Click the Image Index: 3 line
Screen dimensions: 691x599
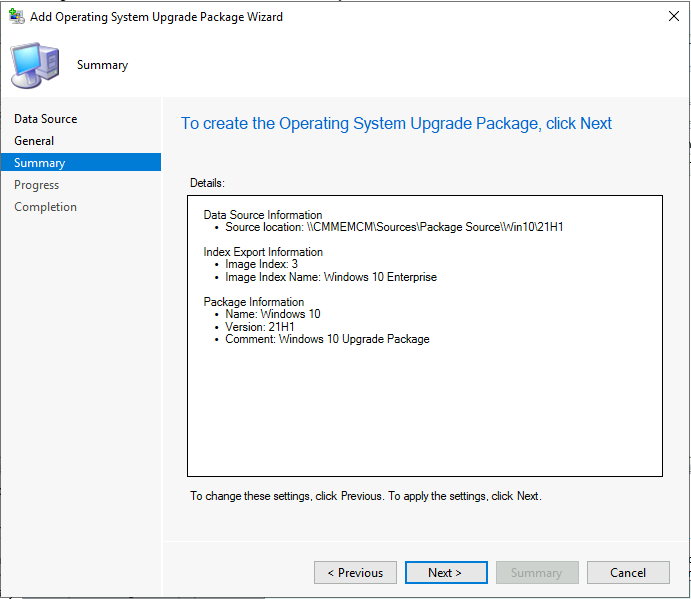click(261, 264)
